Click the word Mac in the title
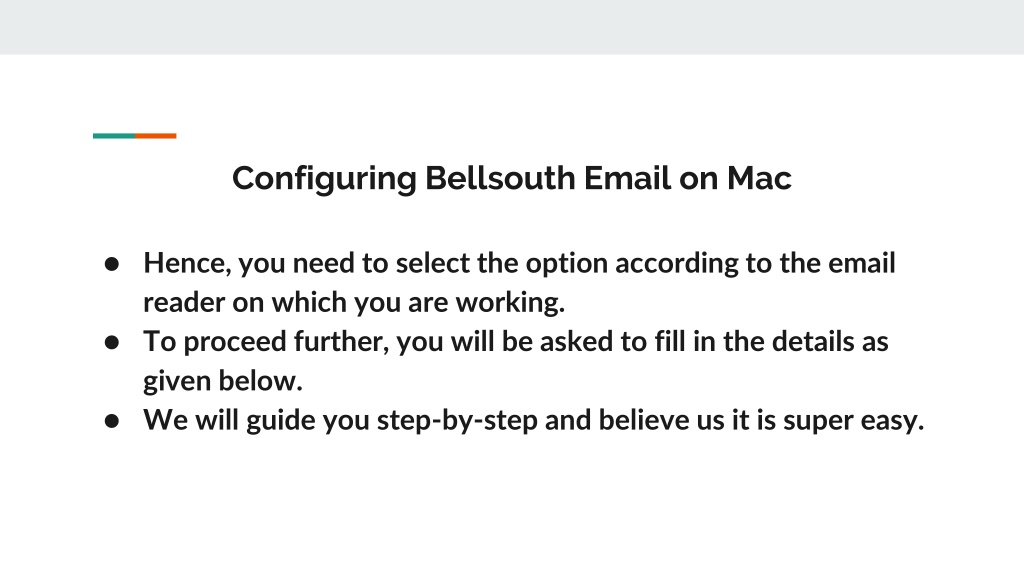Viewport: 1024px width, 576px height. point(759,178)
